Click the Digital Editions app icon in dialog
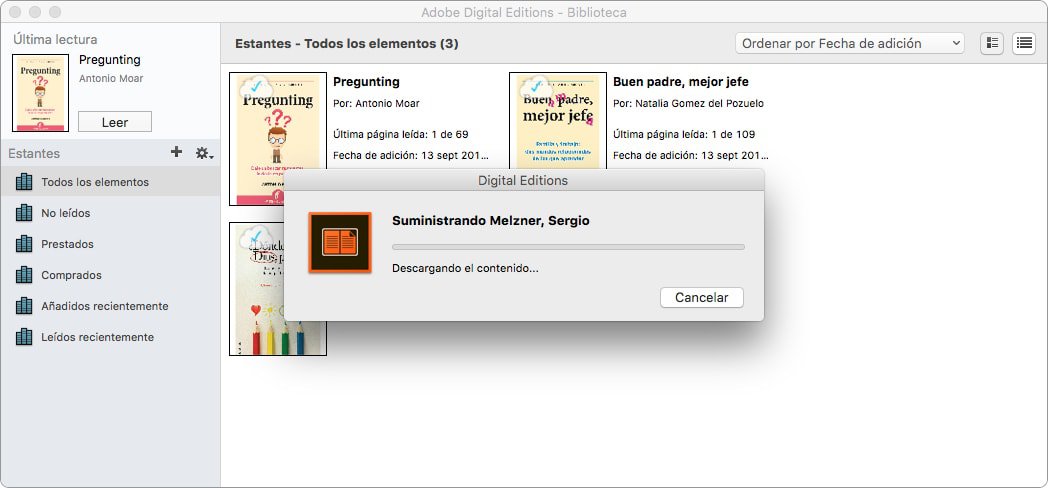 tap(340, 243)
